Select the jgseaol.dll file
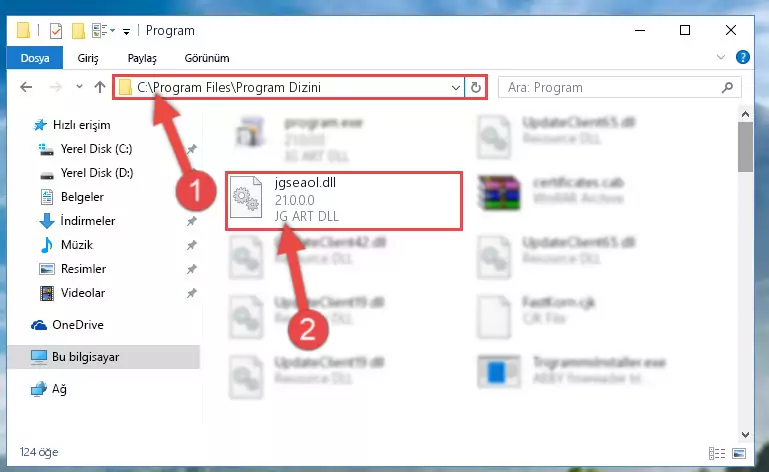 click(343, 200)
